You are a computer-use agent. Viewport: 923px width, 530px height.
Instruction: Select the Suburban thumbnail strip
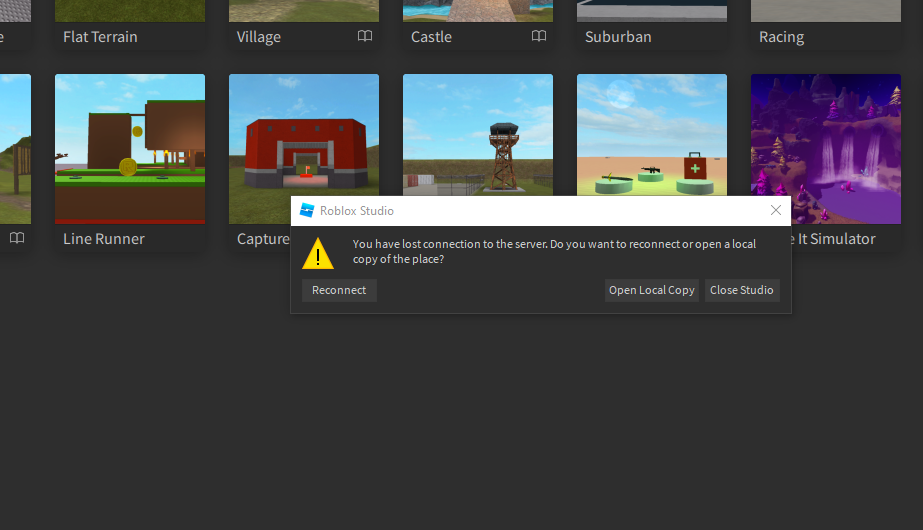[x=652, y=11]
